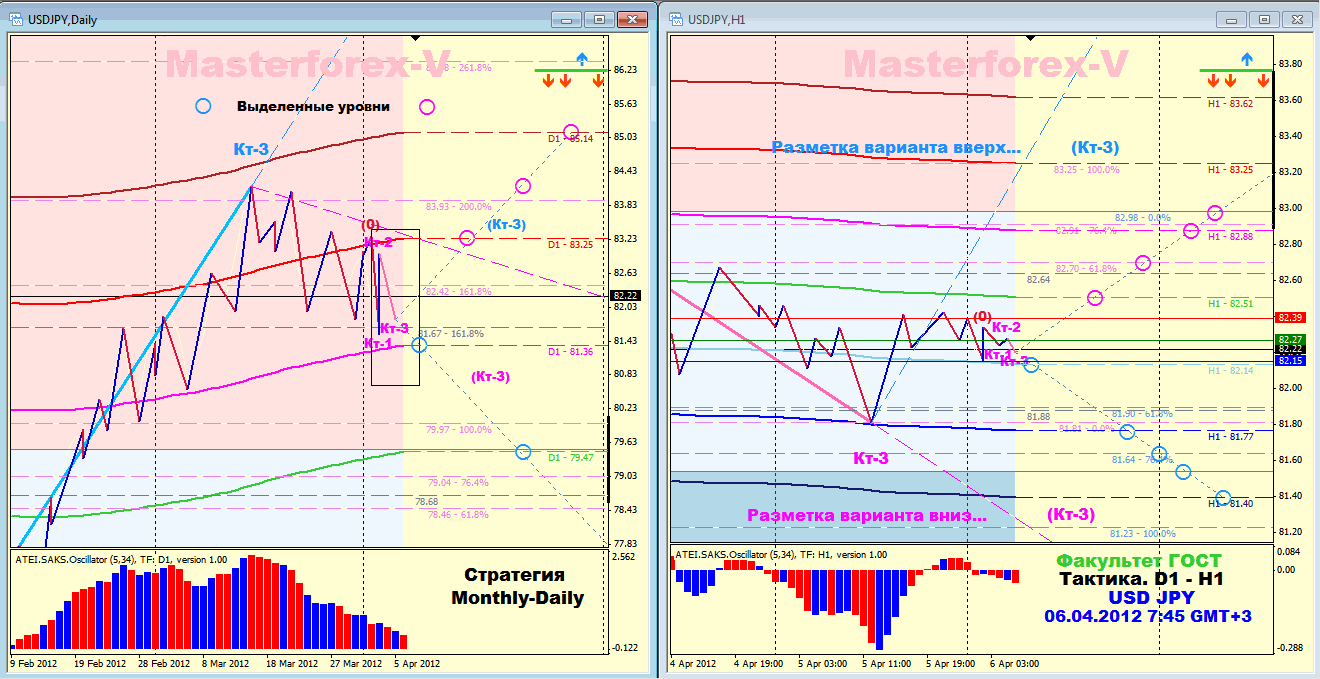Select blue circle left of Выделенные уровни
1320x679 pixels.
coord(204,105)
